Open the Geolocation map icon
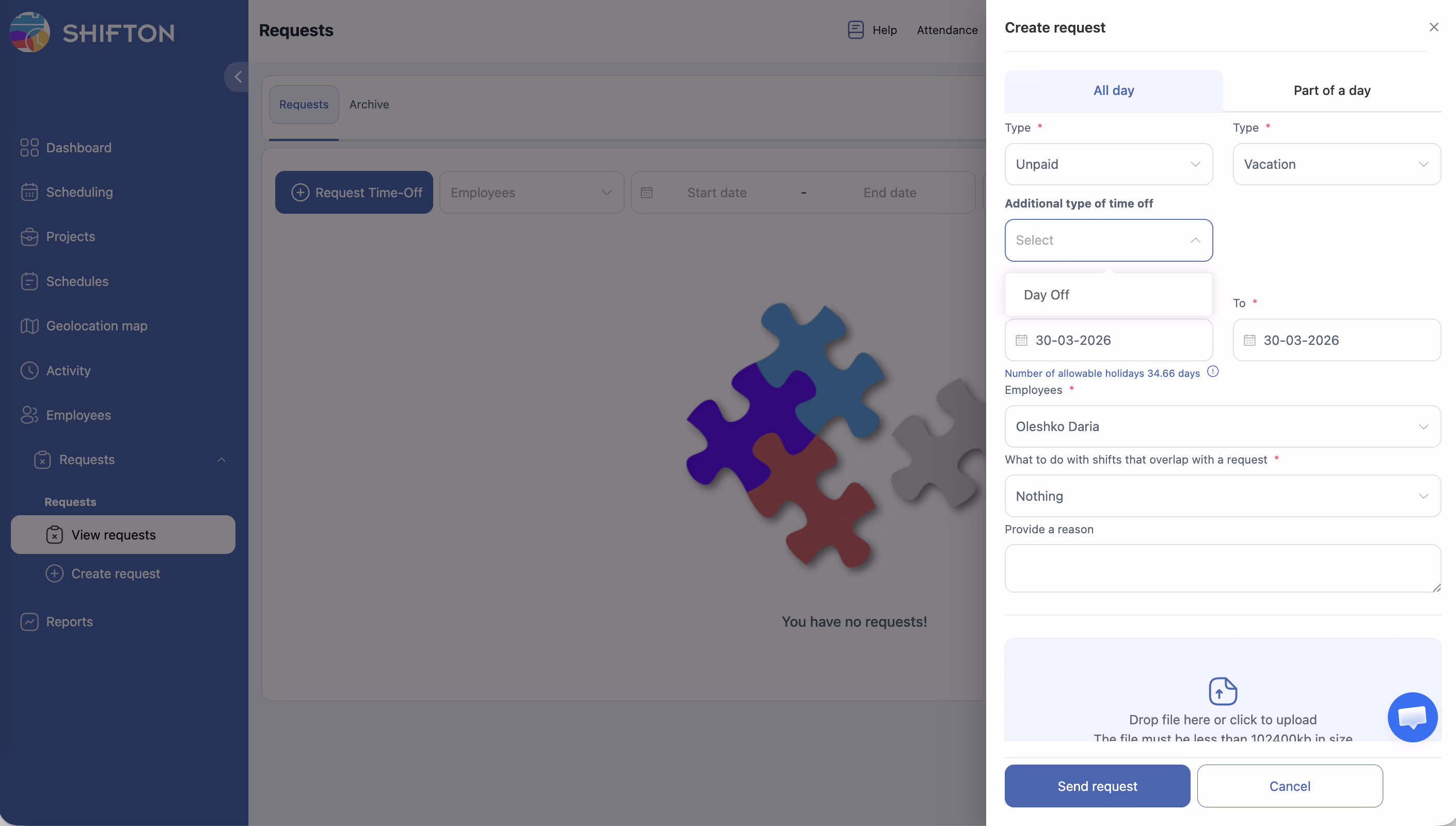 [x=29, y=326]
